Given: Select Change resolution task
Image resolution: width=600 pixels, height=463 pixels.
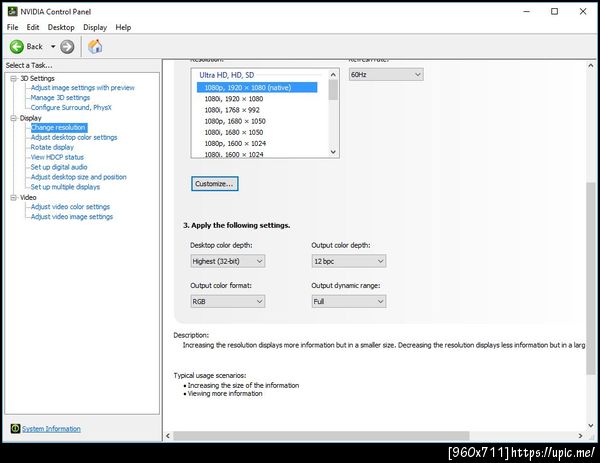Looking at the screenshot, I should tap(59, 127).
